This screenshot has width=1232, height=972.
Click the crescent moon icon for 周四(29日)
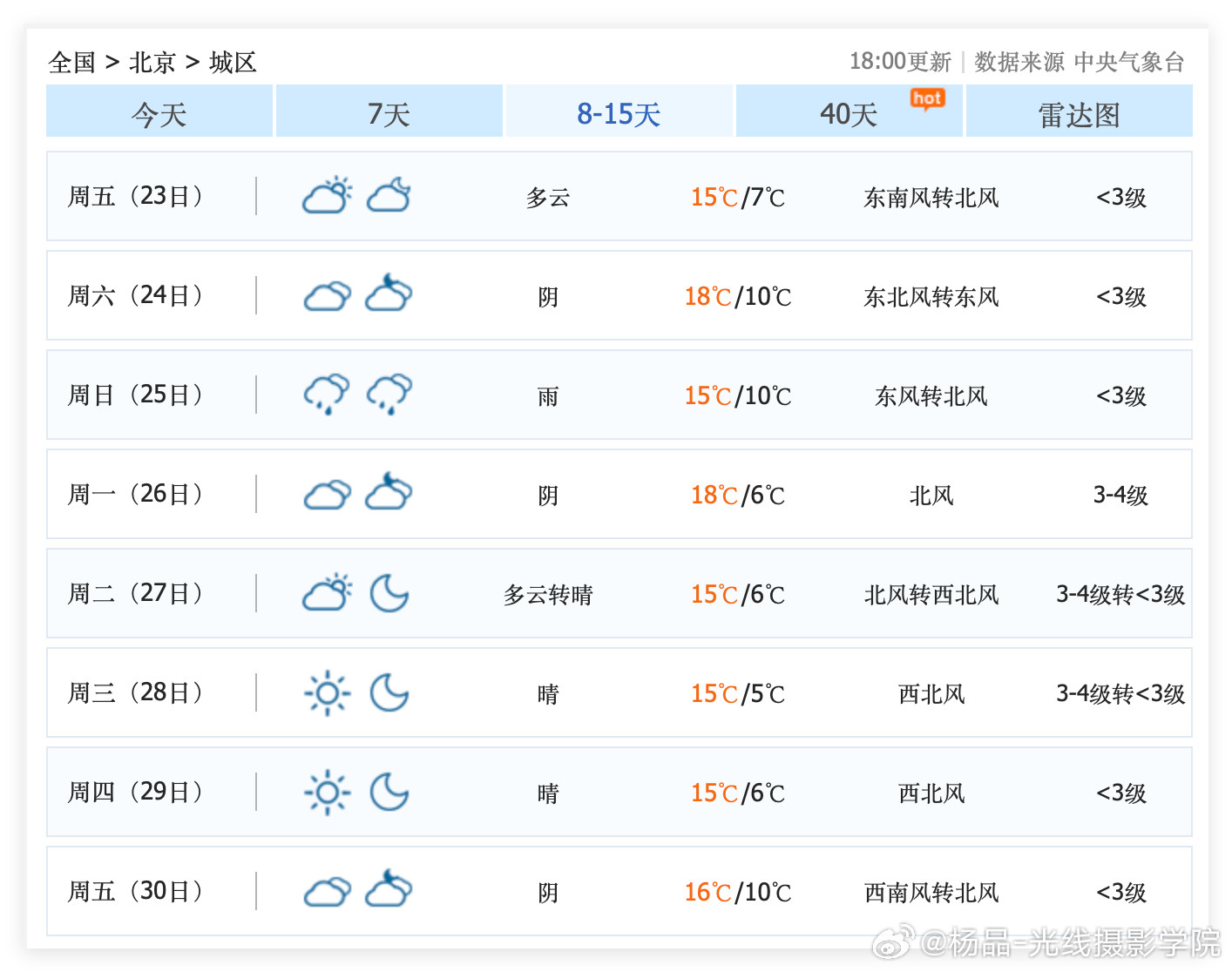coord(389,792)
